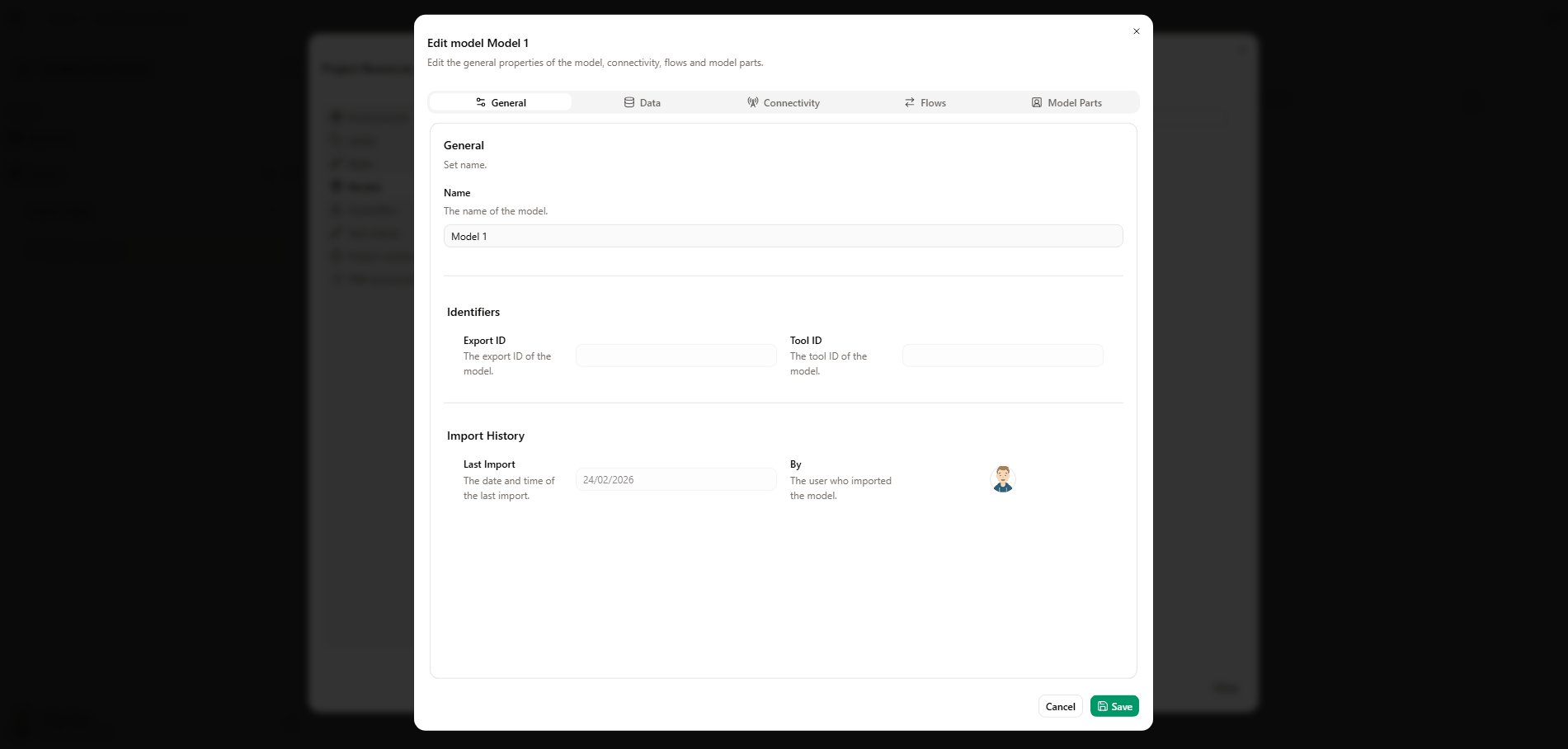Click the floppy disk icon in Save button

(x=1103, y=706)
